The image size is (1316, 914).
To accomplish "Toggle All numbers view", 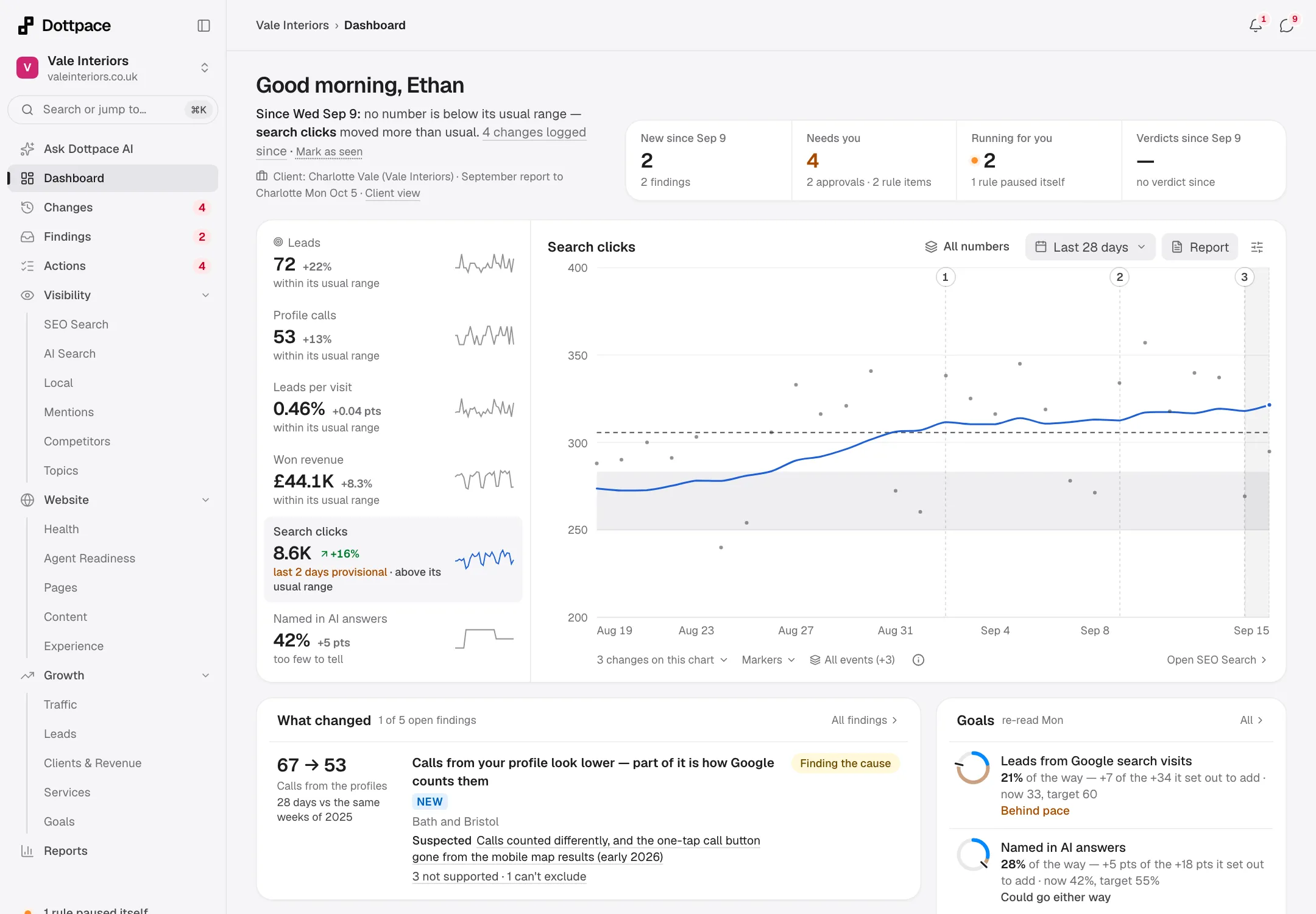I will [x=967, y=247].
